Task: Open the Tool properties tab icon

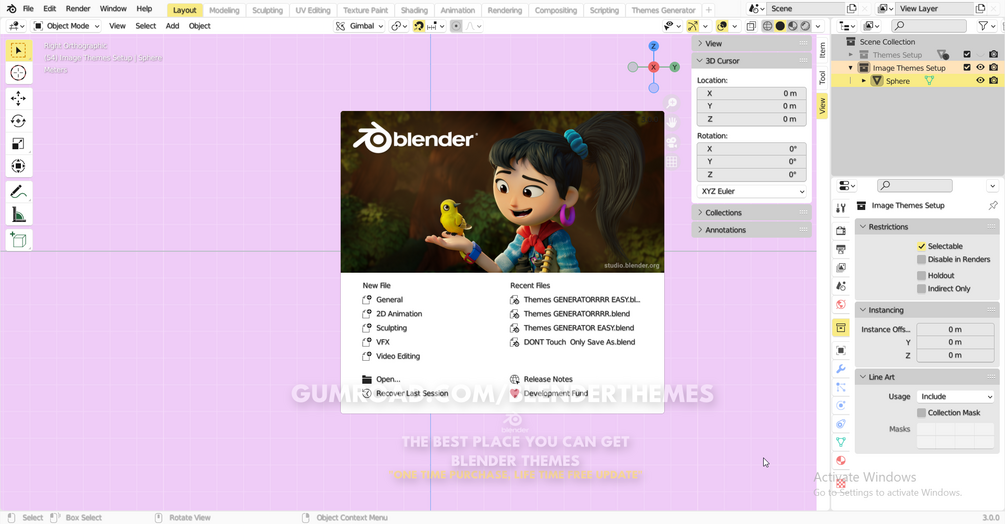Action: (841, 208)
